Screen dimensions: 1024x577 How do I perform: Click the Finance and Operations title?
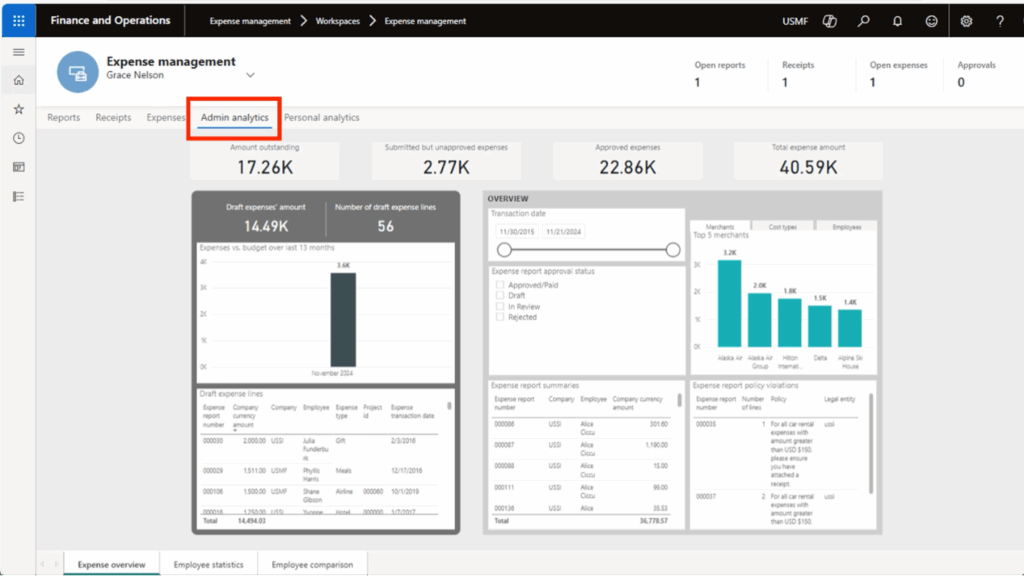(110, 20)
